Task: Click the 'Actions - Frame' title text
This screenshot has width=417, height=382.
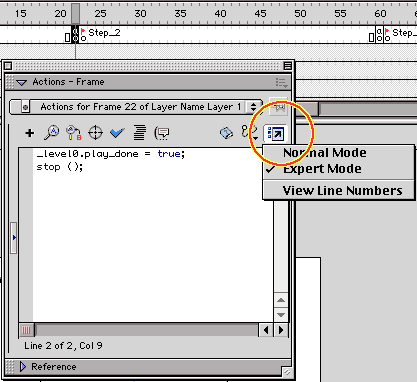Action: [x=68, y=82]
